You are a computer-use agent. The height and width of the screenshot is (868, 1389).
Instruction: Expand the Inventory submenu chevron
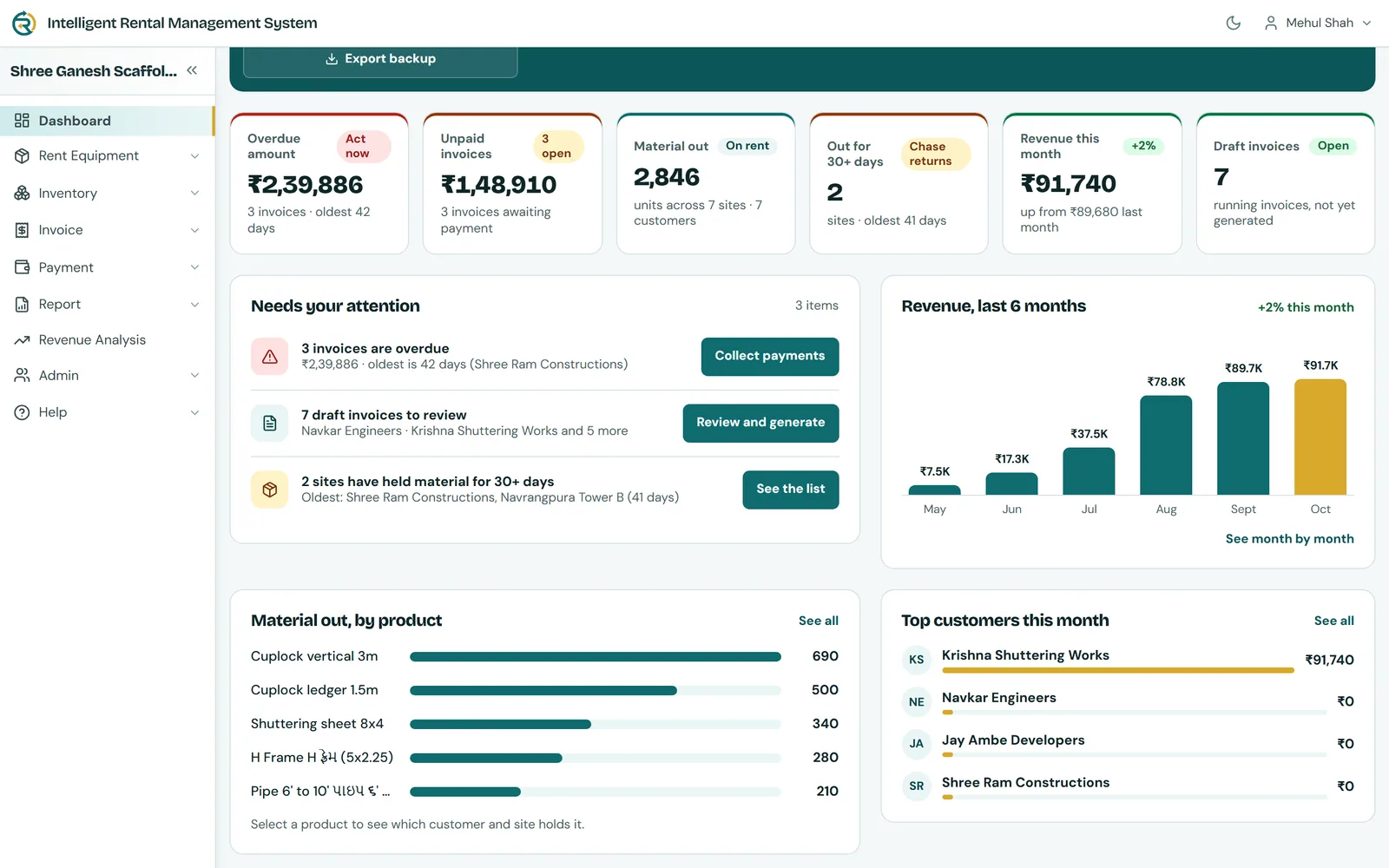pos(194,193)
